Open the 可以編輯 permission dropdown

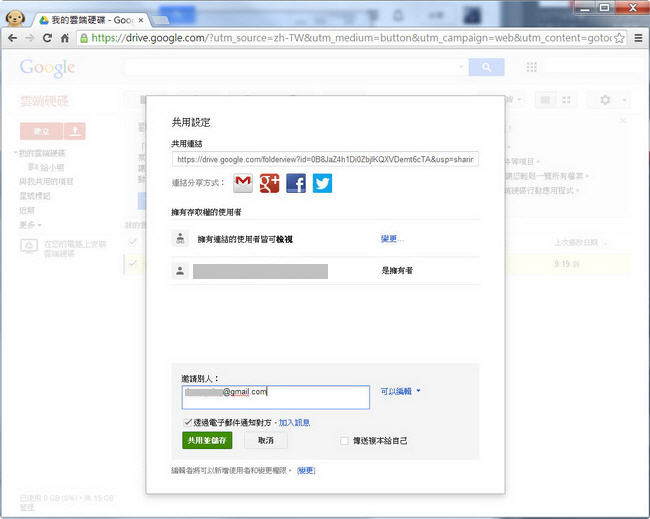[x=400, y=391]
